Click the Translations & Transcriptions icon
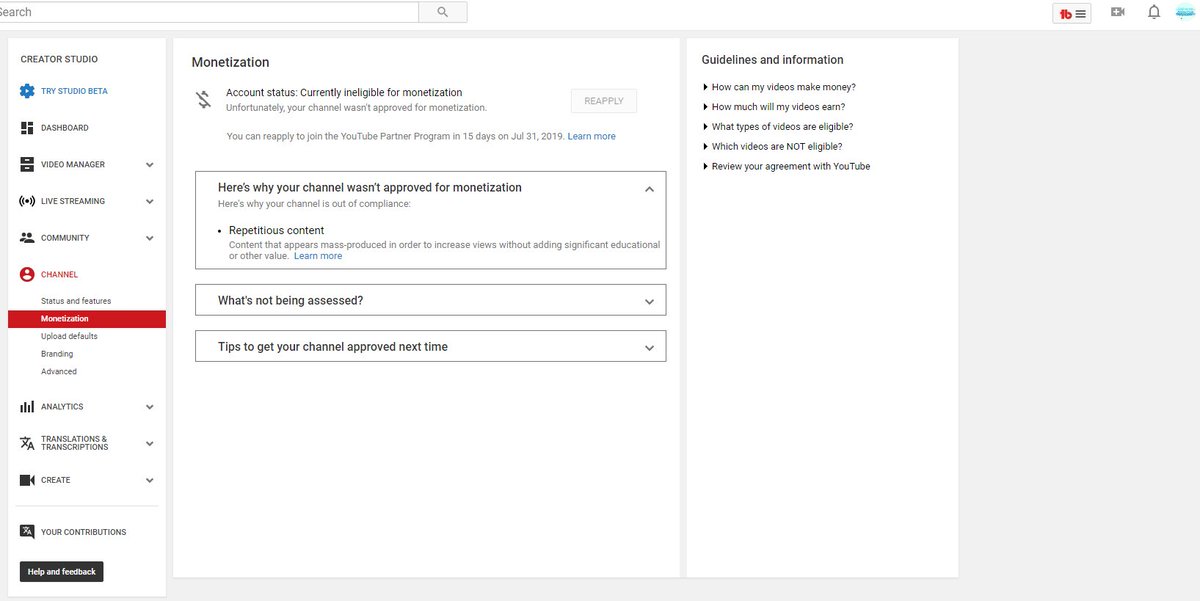 [x=27, y=443]
